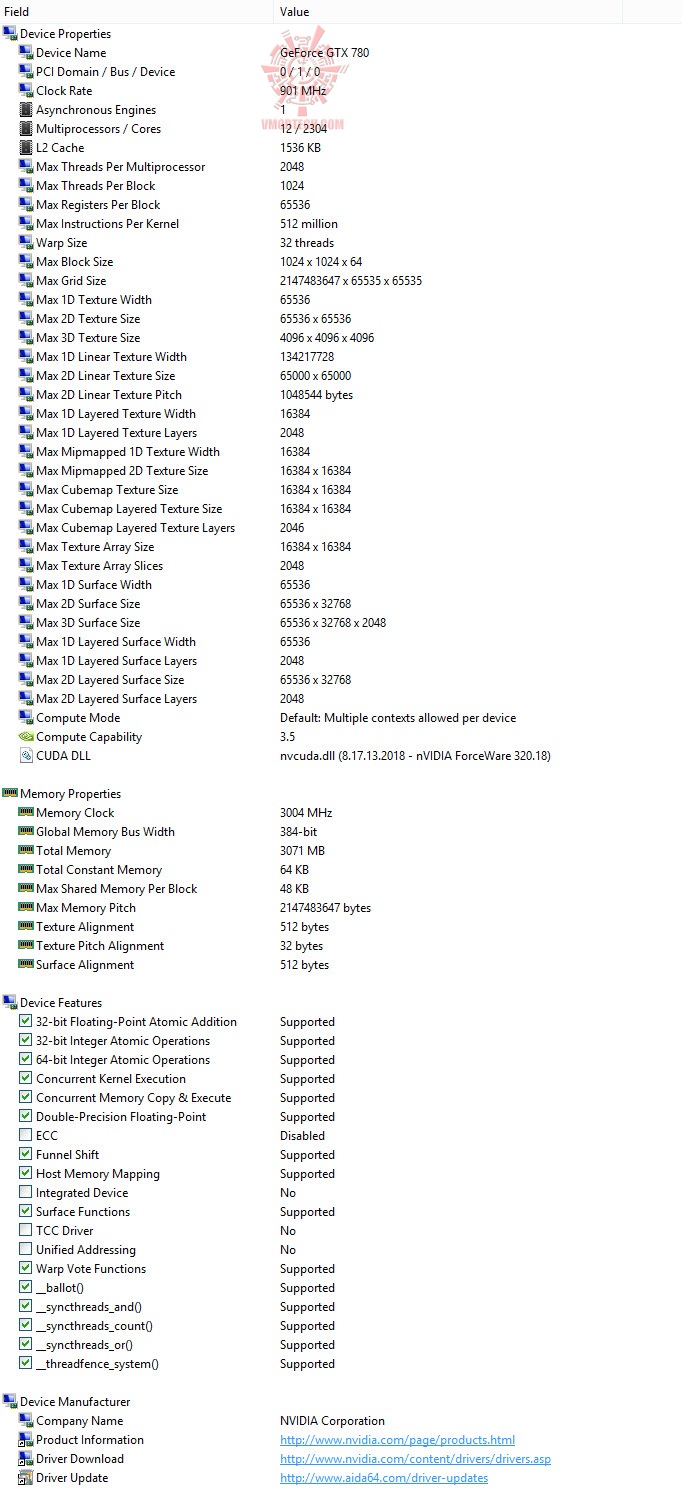682x1493 pixels.
Task: Select the '384-bit' bus width value
Action: tap(298, 832)
